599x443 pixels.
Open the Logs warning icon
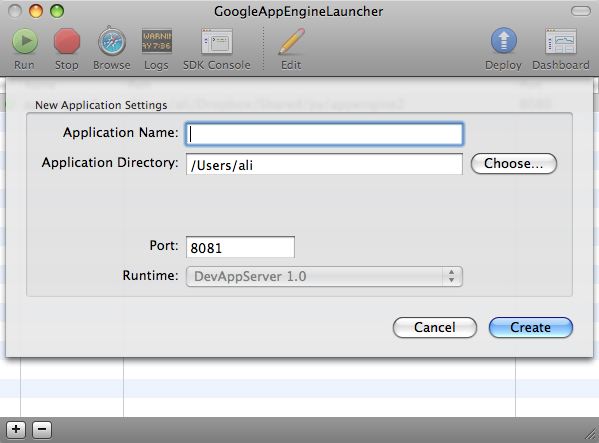(x=157, y=41)
